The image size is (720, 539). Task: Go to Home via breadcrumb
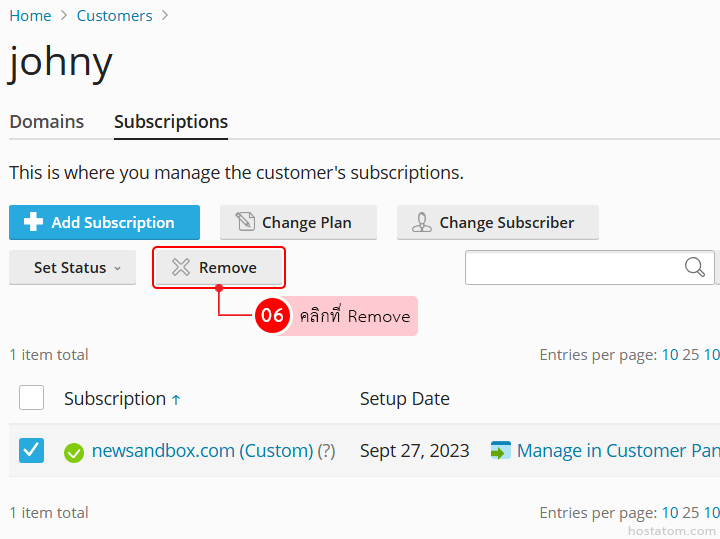click(x=30, y=16)
